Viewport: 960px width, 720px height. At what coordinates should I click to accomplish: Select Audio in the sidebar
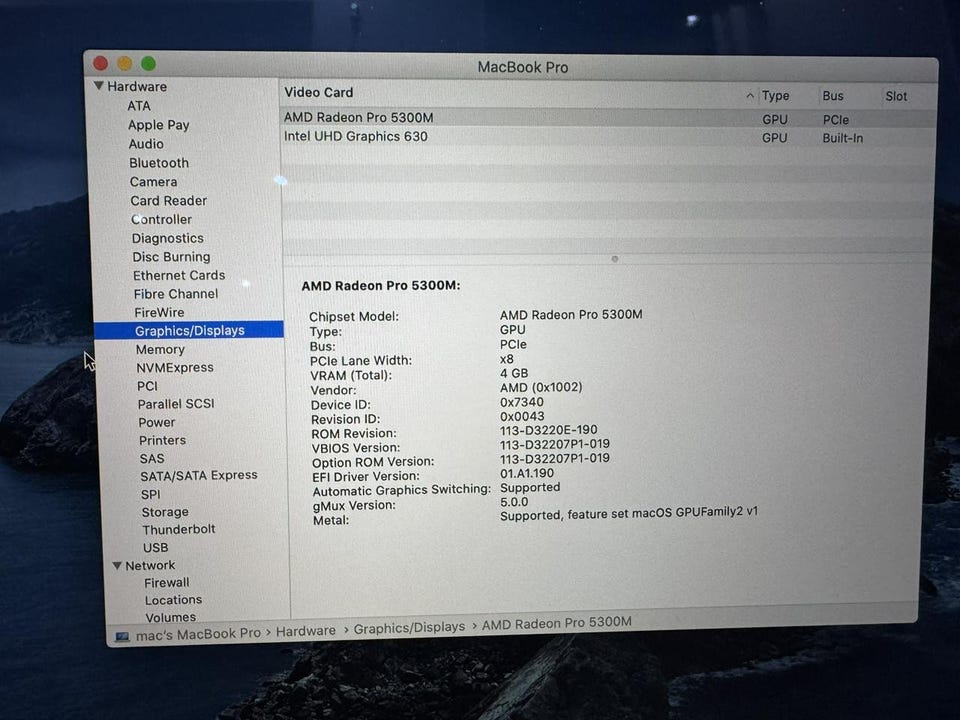tap(146, 144)
